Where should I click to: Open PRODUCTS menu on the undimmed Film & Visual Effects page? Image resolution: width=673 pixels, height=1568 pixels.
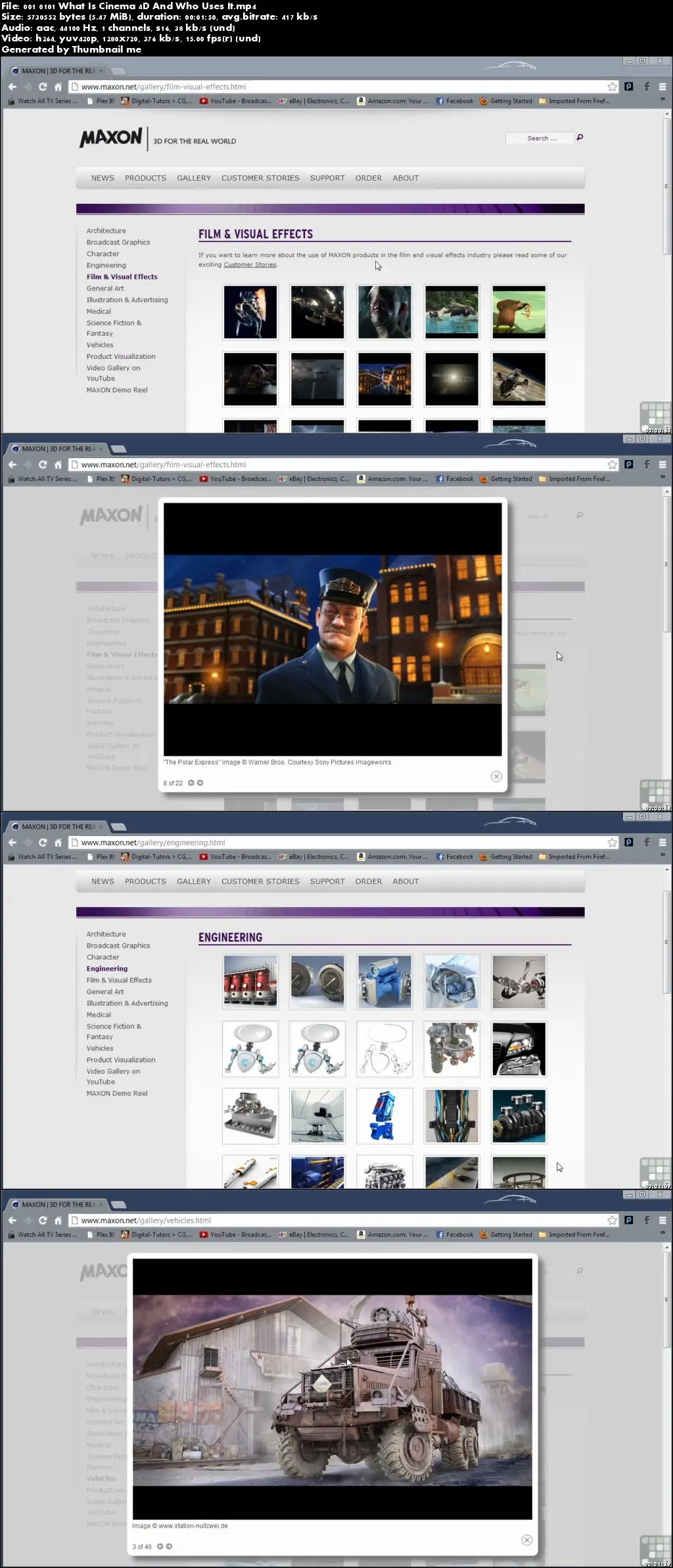point(145,178)
